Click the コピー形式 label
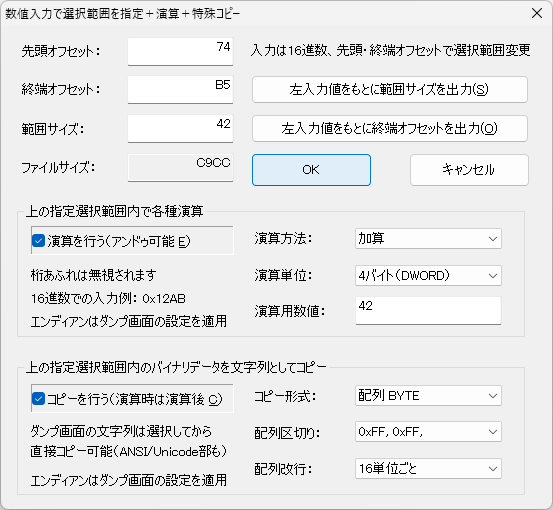553x510 pixels. (285, 396)
